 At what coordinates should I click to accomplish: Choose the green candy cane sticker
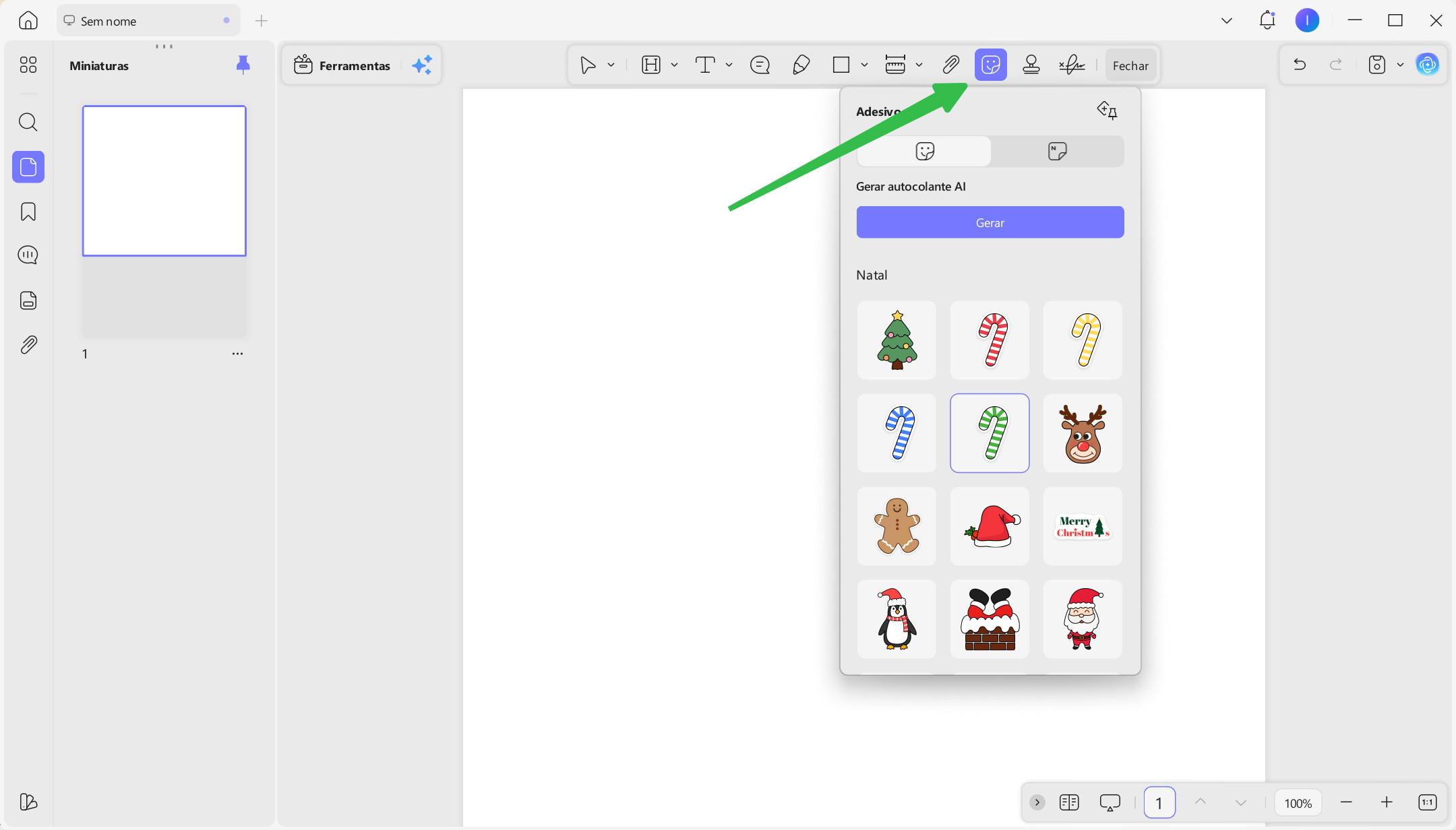(x=990, y=433)
